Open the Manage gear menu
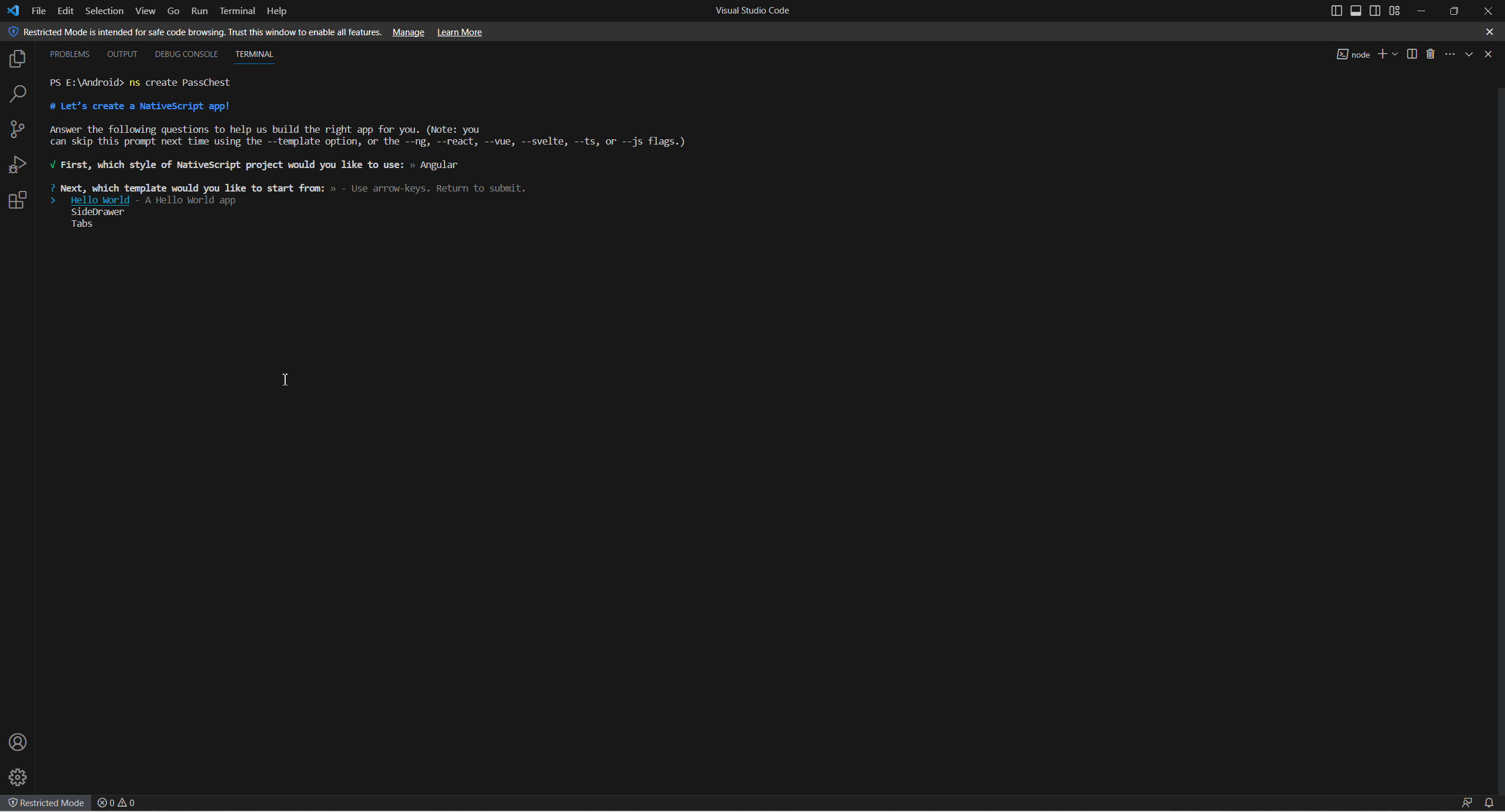This screenshot has width=1505, height=812. pyautogui.click(x=18, y=777)
